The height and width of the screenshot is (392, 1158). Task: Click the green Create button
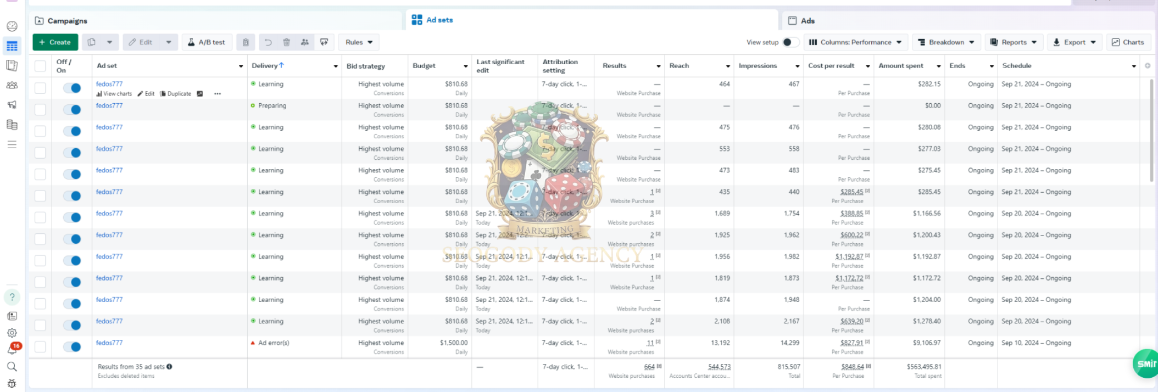[55, 43]
